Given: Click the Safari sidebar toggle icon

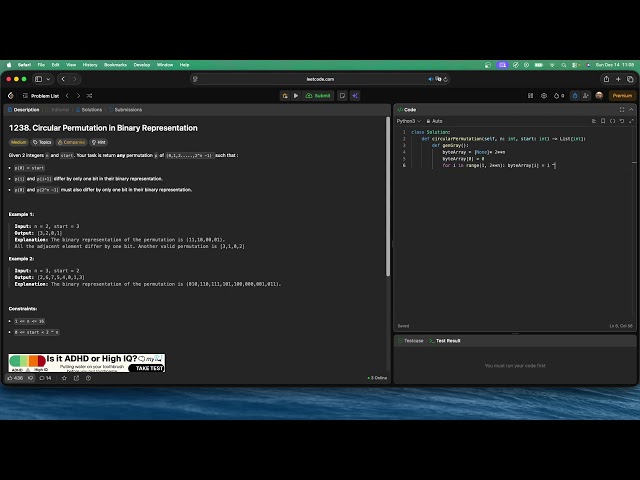Looking at the screenshot, I should pyautogui.click(x=38, y=79).
